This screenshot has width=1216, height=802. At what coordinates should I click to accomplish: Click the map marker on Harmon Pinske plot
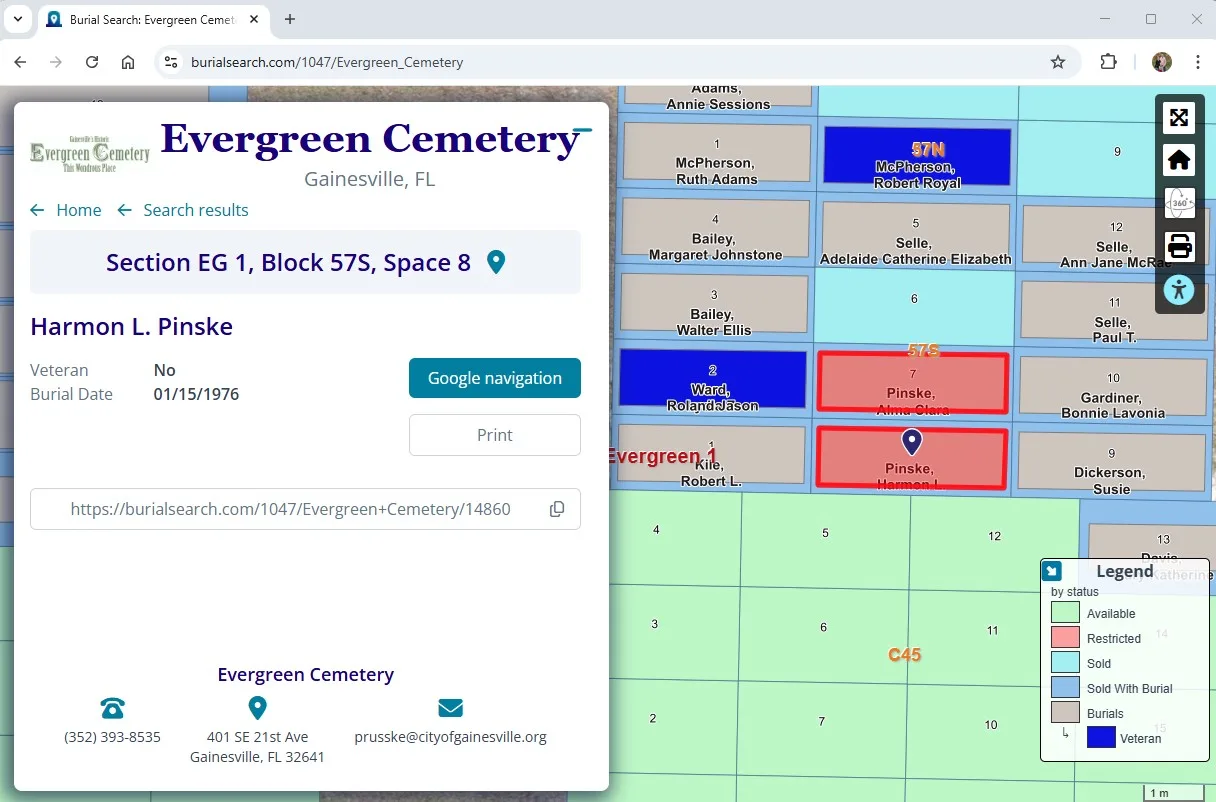click(x=911, y=441)
